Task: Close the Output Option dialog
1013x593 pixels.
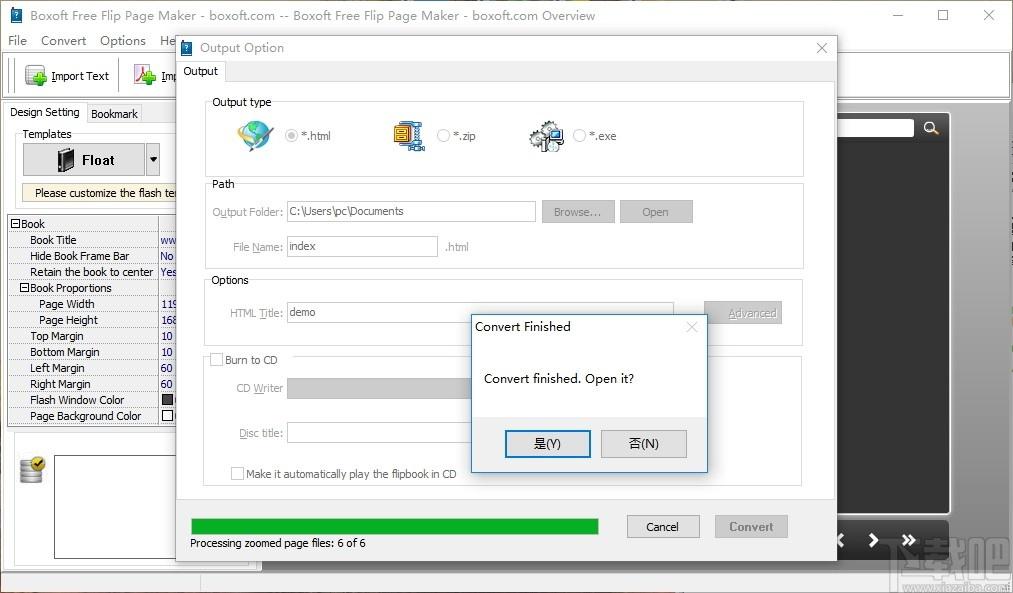Action: click(x=822, y=48)
